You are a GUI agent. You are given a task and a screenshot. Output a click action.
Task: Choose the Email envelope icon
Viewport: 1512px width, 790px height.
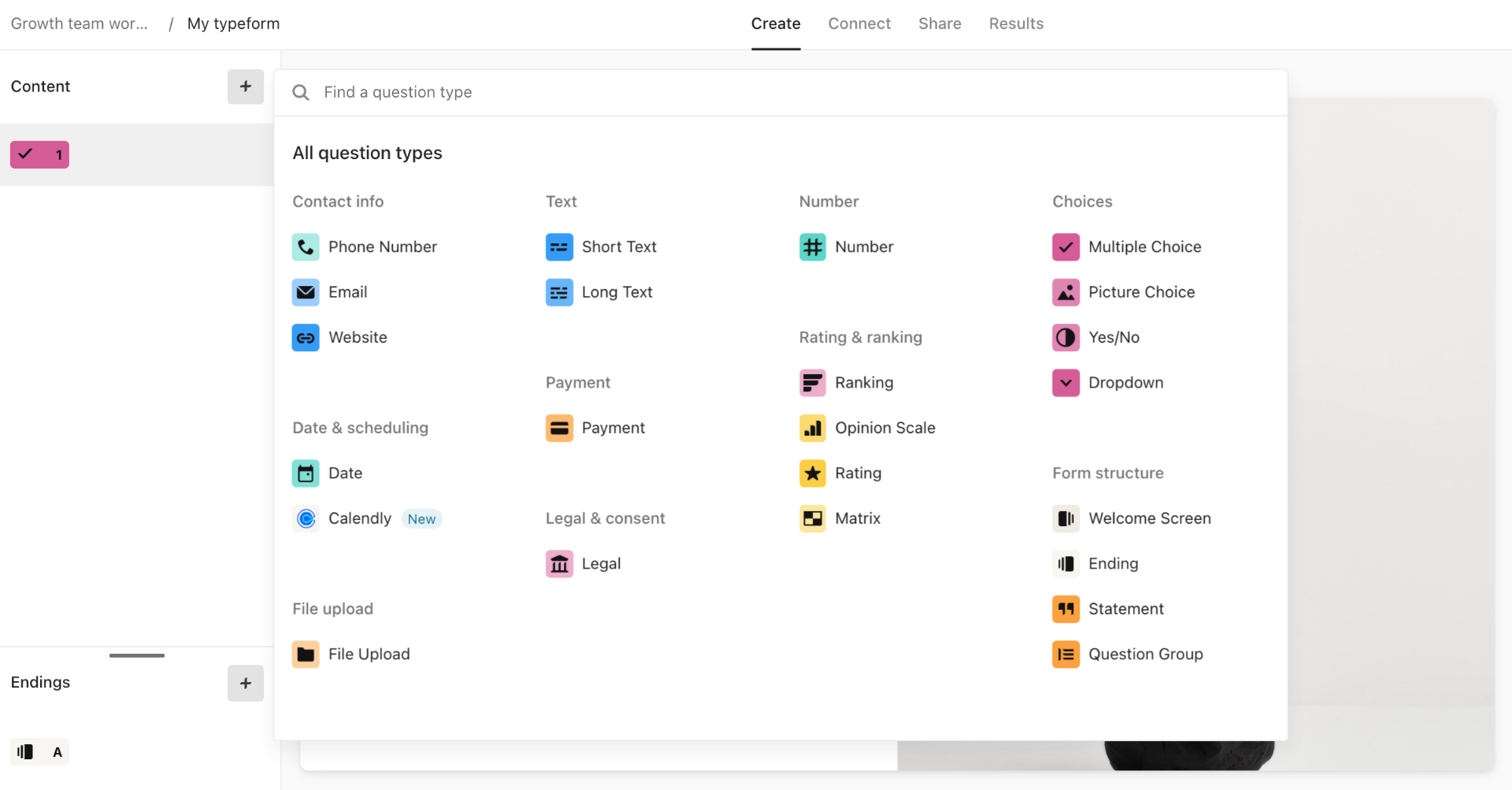(x=306, y=292)
